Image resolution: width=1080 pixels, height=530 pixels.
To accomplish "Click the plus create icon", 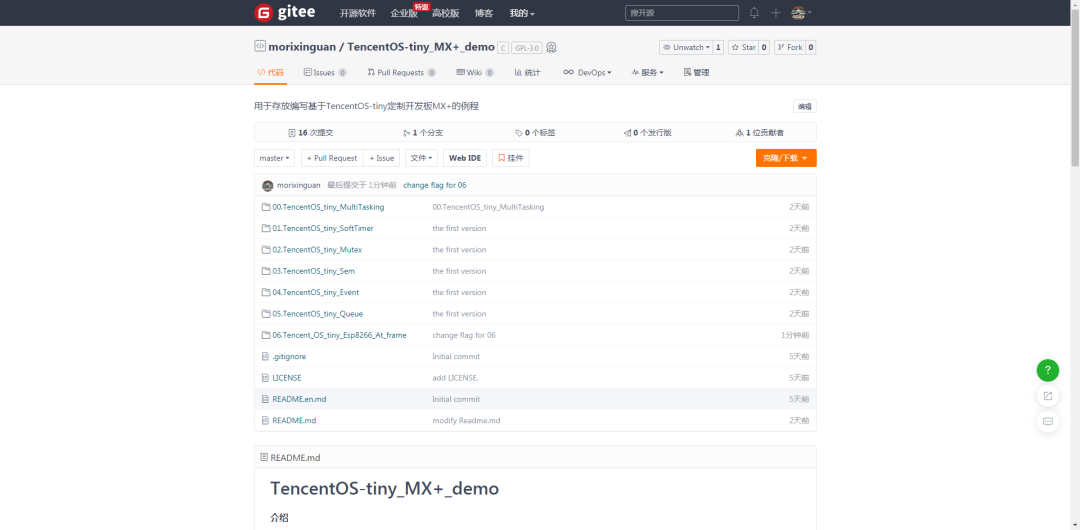I will [x=776, y=13].
